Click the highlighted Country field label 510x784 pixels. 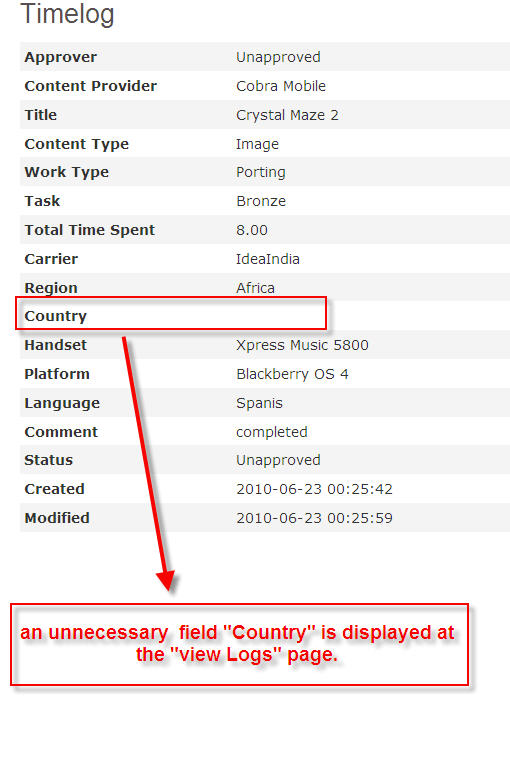pos(56,316)
